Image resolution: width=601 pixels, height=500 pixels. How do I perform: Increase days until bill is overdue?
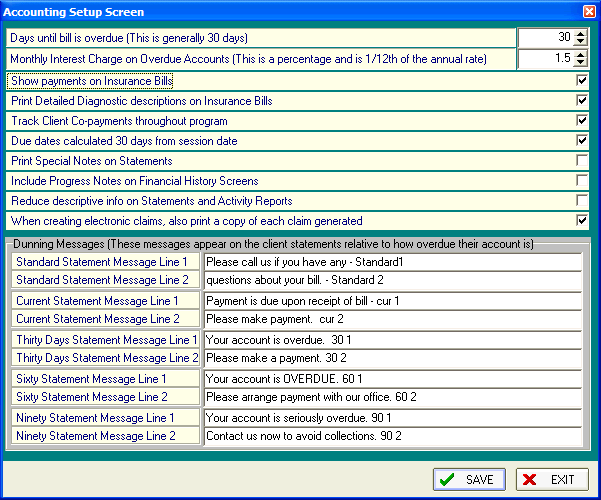pos(581,34)
